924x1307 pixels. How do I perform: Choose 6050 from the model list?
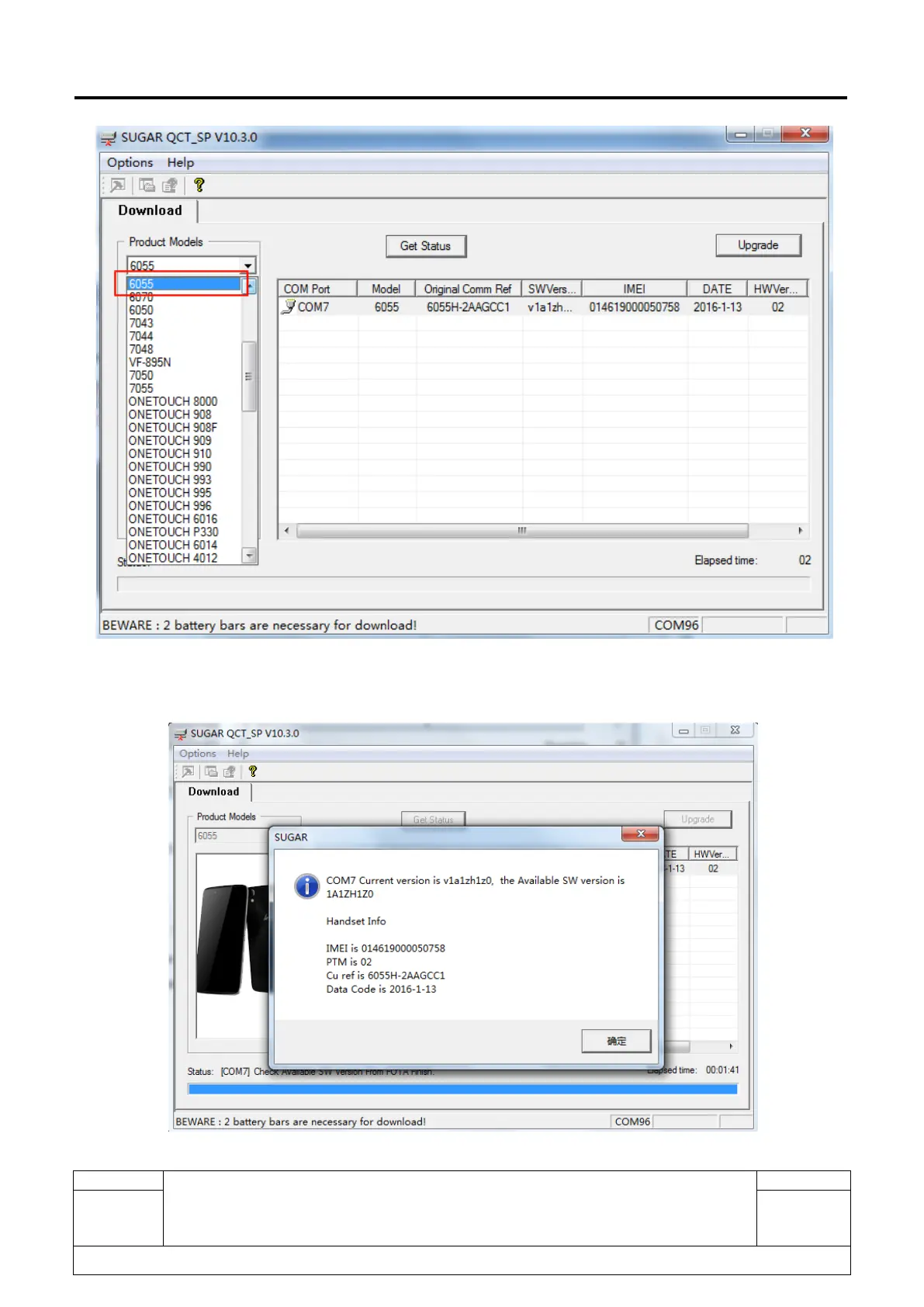pyautogui.click(x=141, y=310)
